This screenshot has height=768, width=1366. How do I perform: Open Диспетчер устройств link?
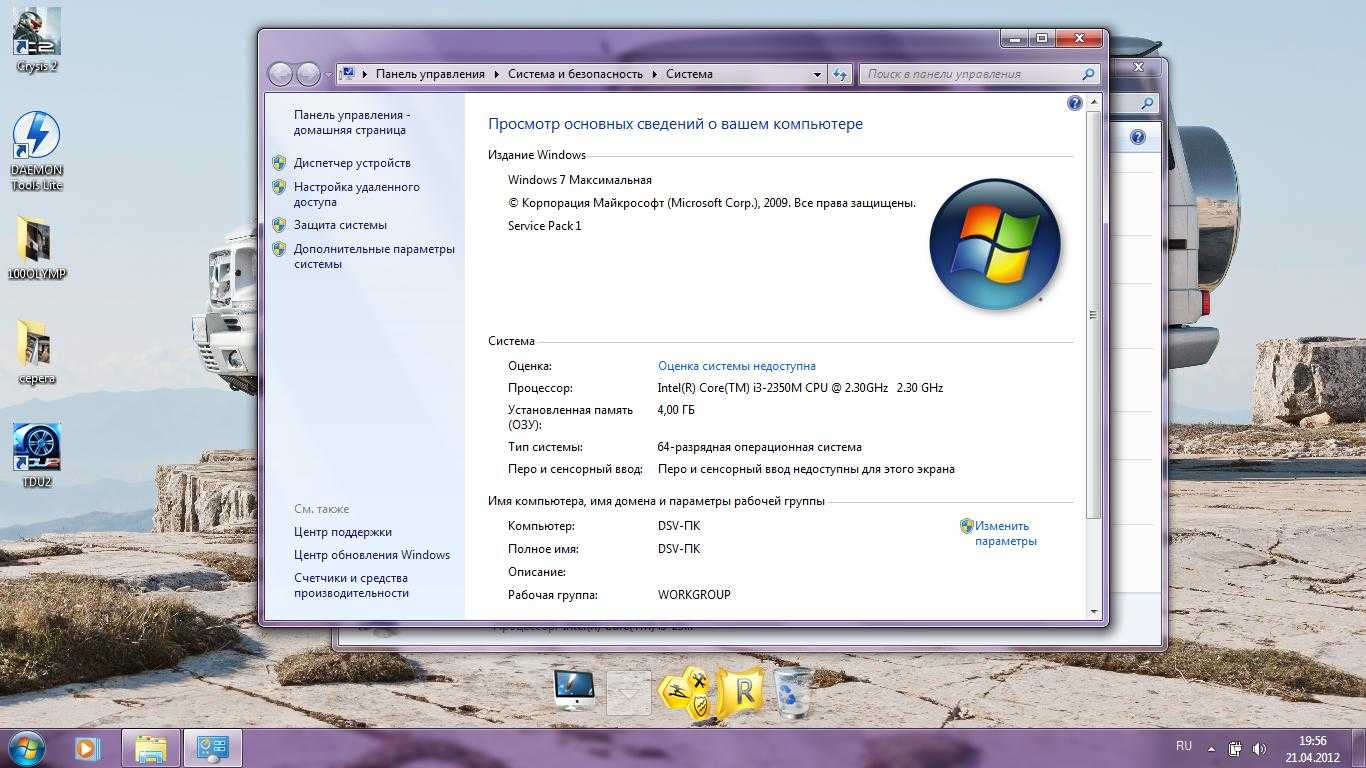coord(352,163)
